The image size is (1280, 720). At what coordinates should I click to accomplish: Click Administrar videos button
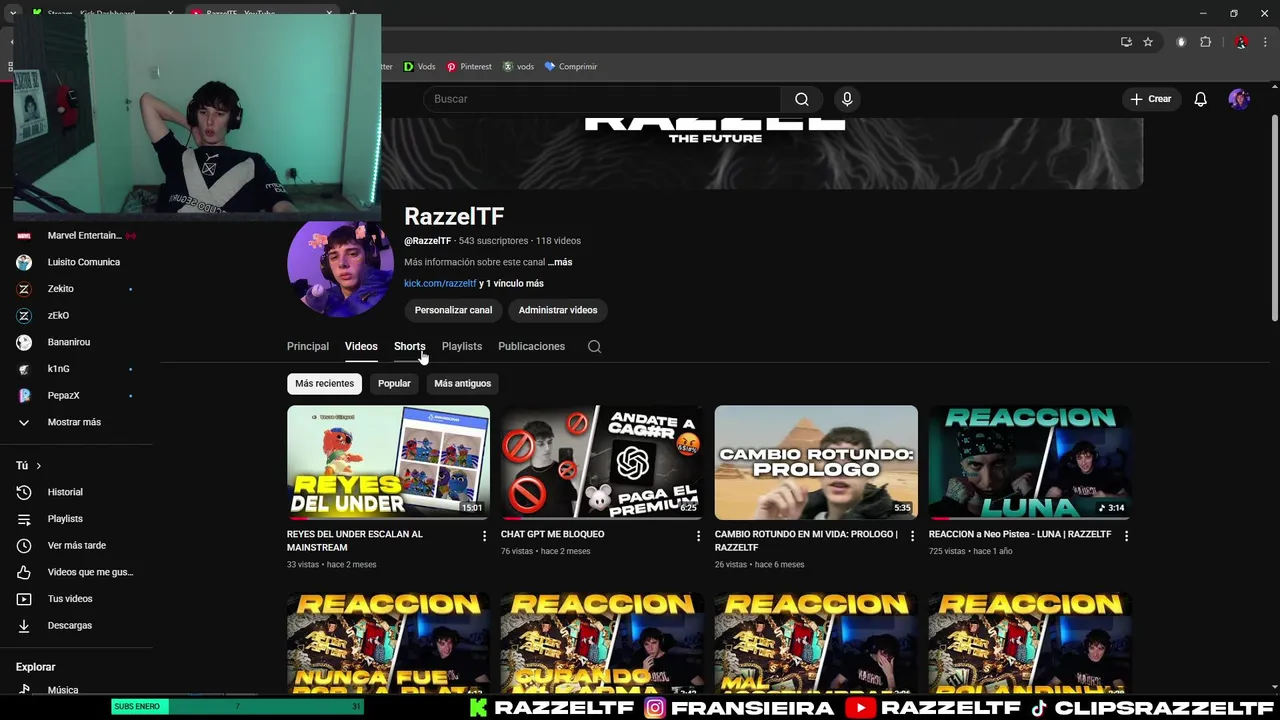click(x=558, y=310)
